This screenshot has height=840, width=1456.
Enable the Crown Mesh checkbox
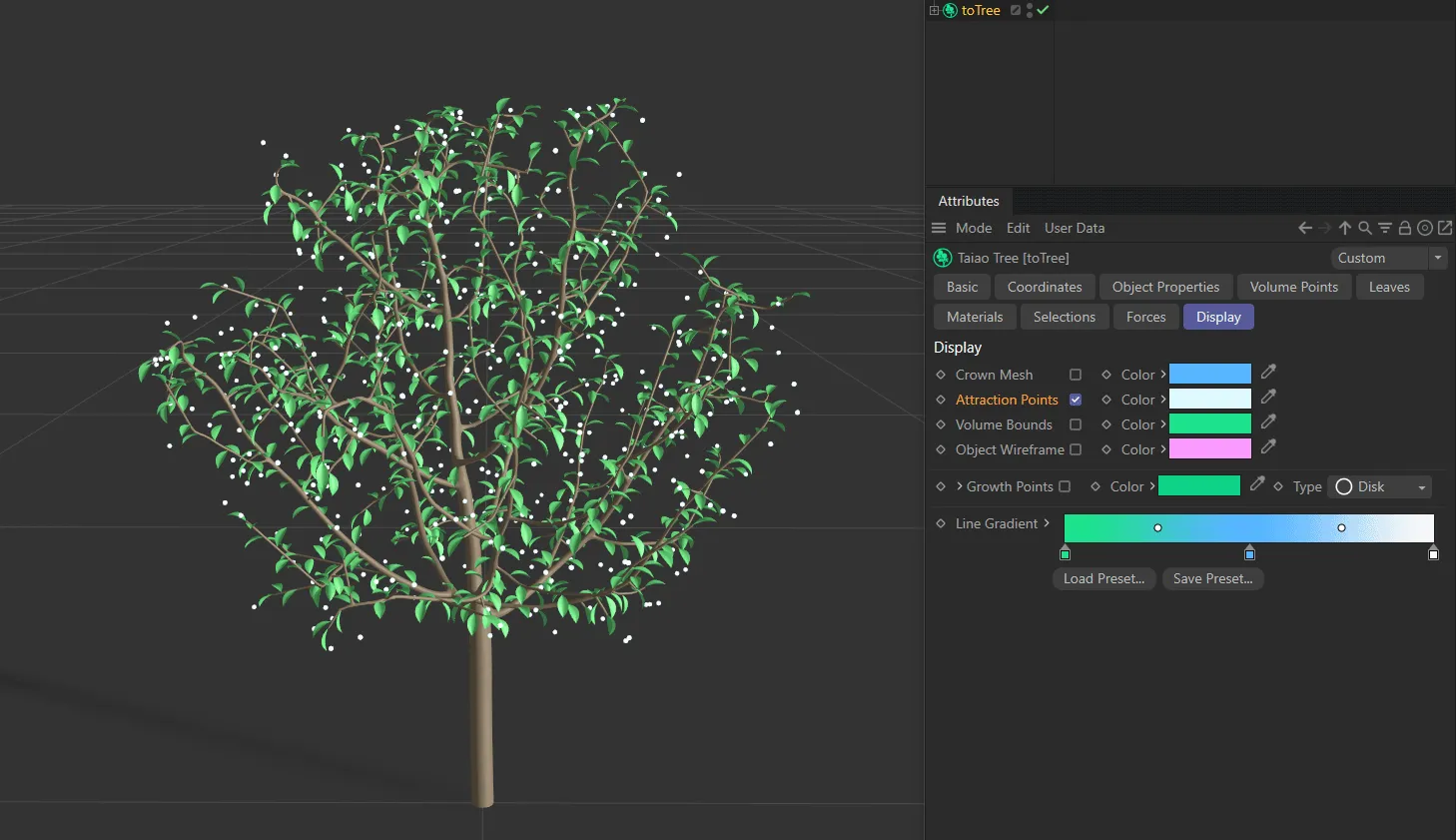pos(1076,375)
